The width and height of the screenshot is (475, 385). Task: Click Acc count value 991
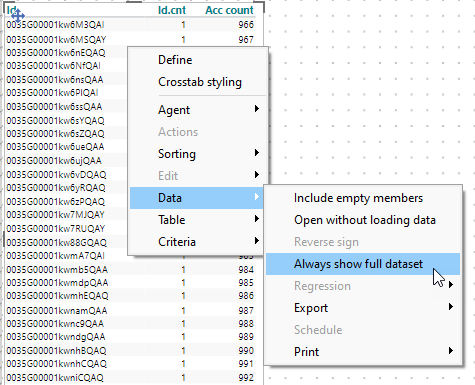pyautogui.click(x=246, y=364)
